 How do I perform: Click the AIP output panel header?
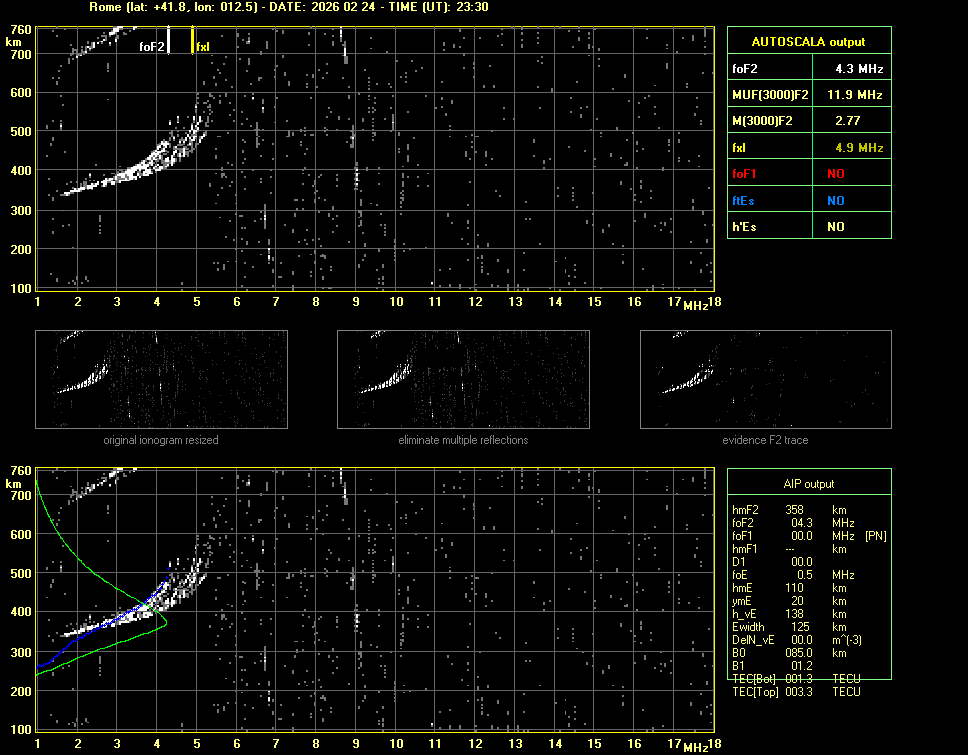coord(808,484)
